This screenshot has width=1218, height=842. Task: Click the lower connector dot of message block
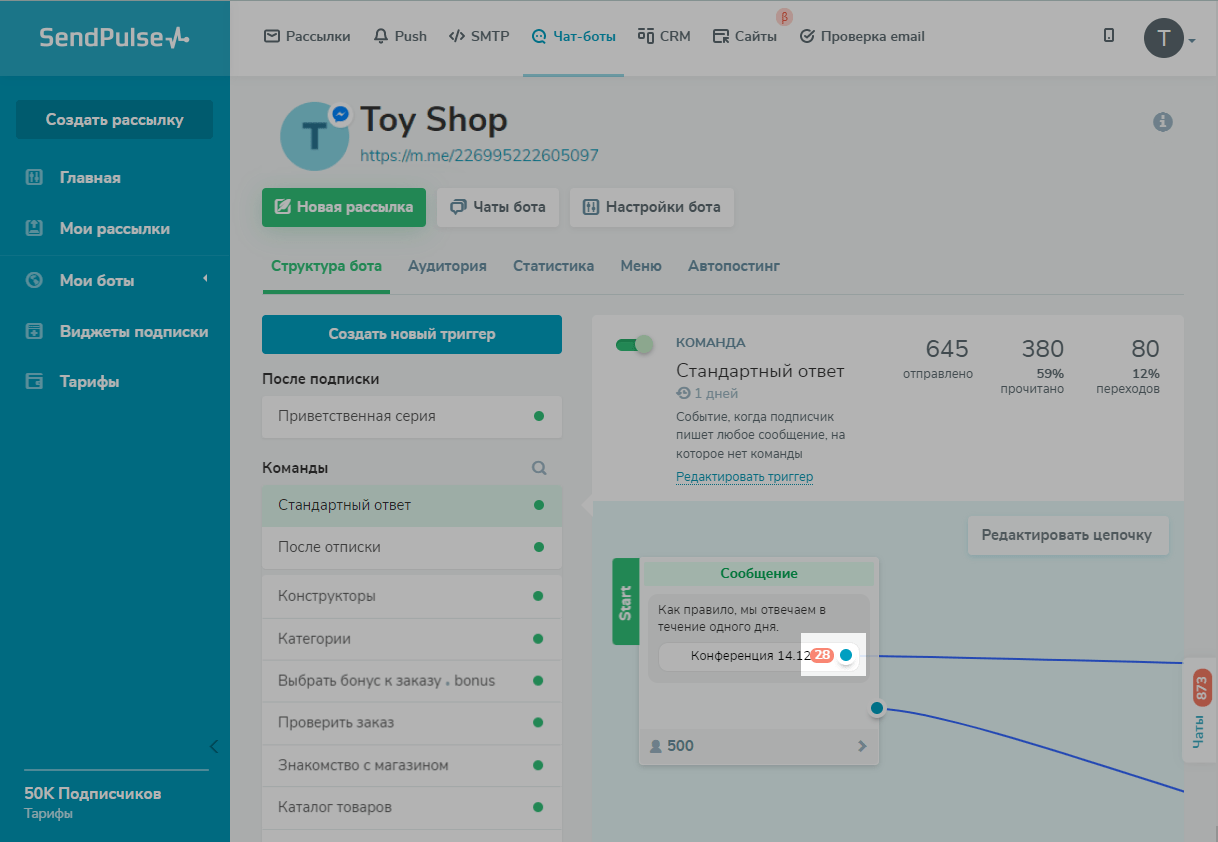(x=877, y=708)
